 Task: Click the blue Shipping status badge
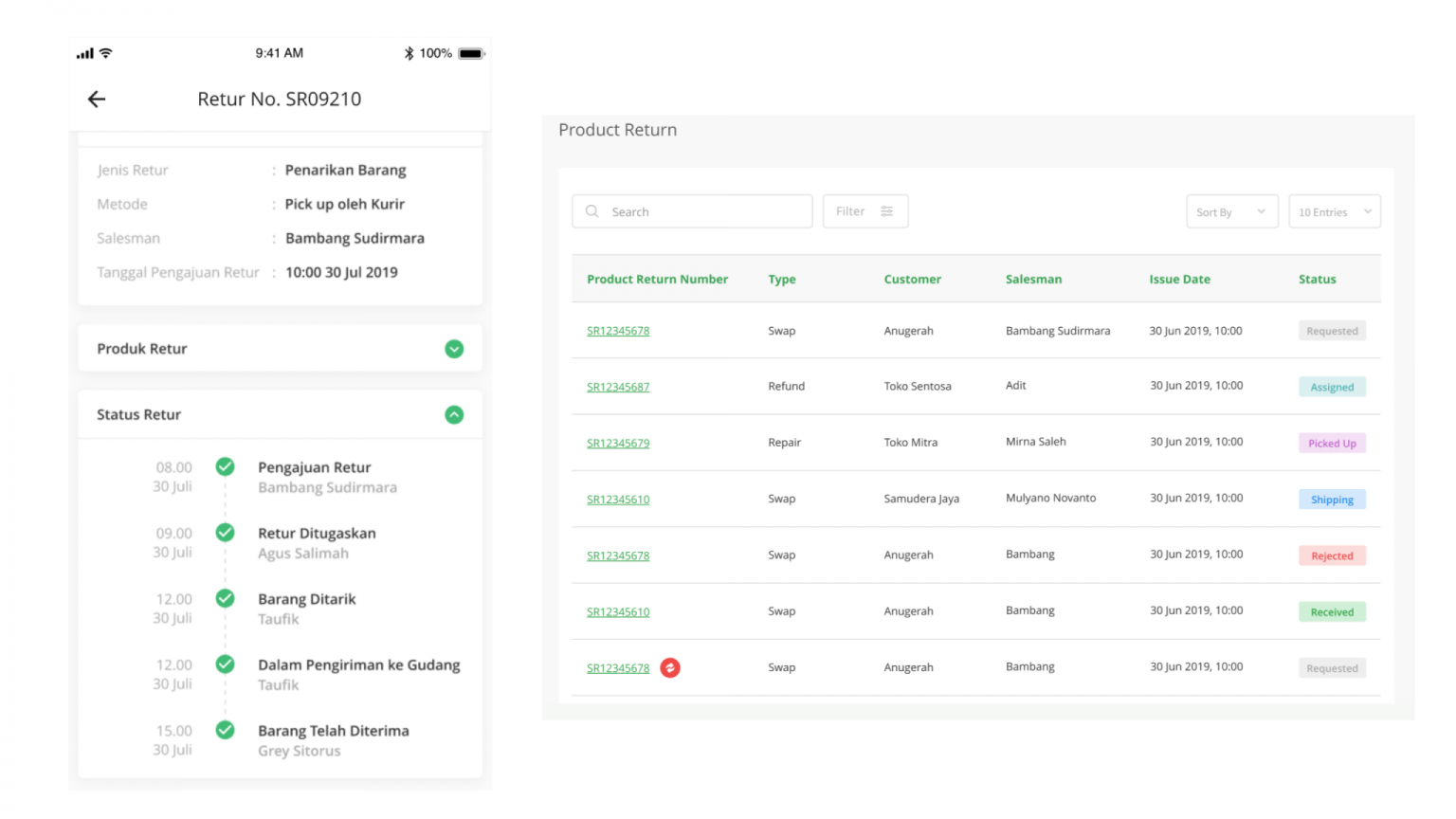pos(1332,500)
